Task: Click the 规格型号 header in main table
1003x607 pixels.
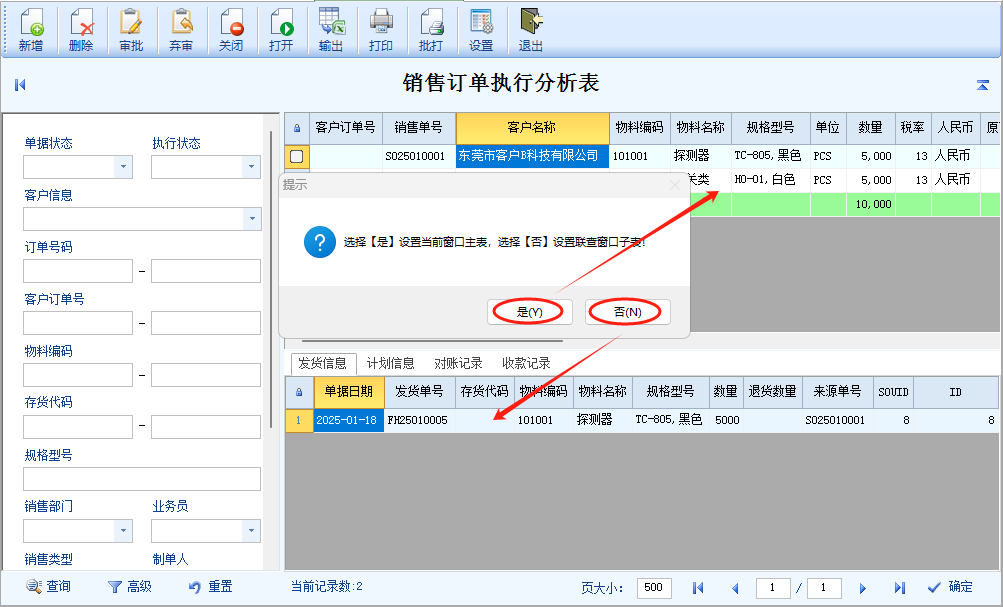Action: click(771, 128)
